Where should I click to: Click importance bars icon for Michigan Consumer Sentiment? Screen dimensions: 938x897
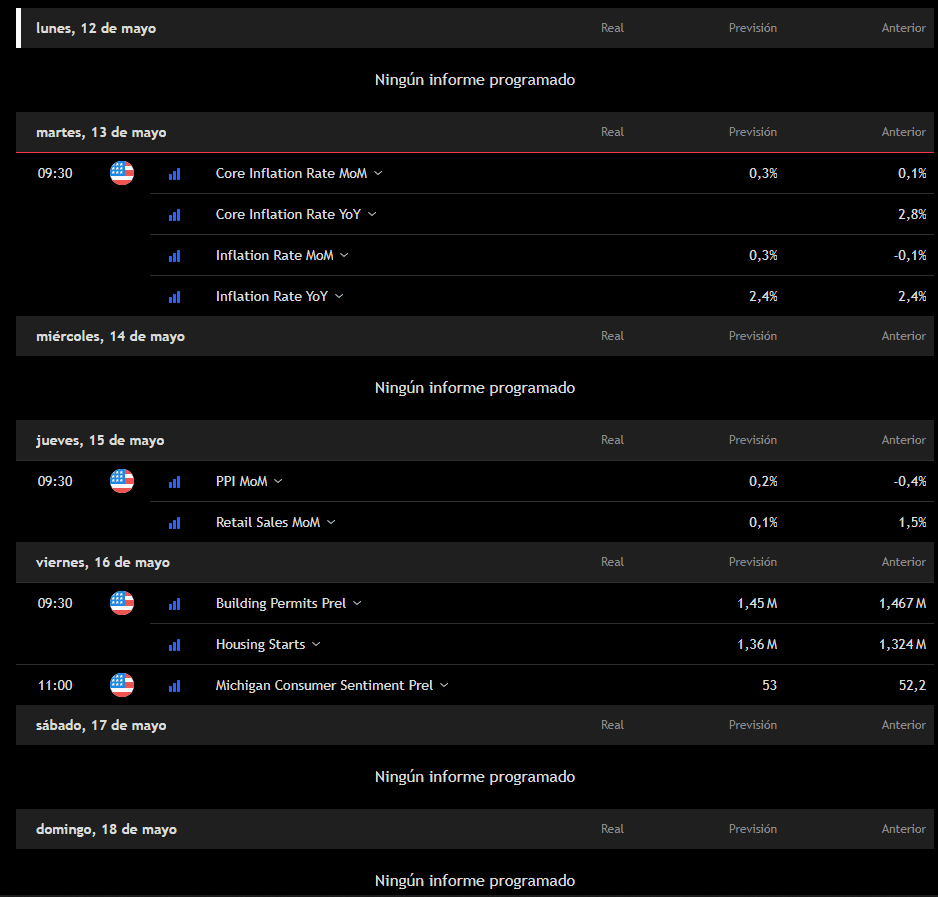(x=175, y=685)
